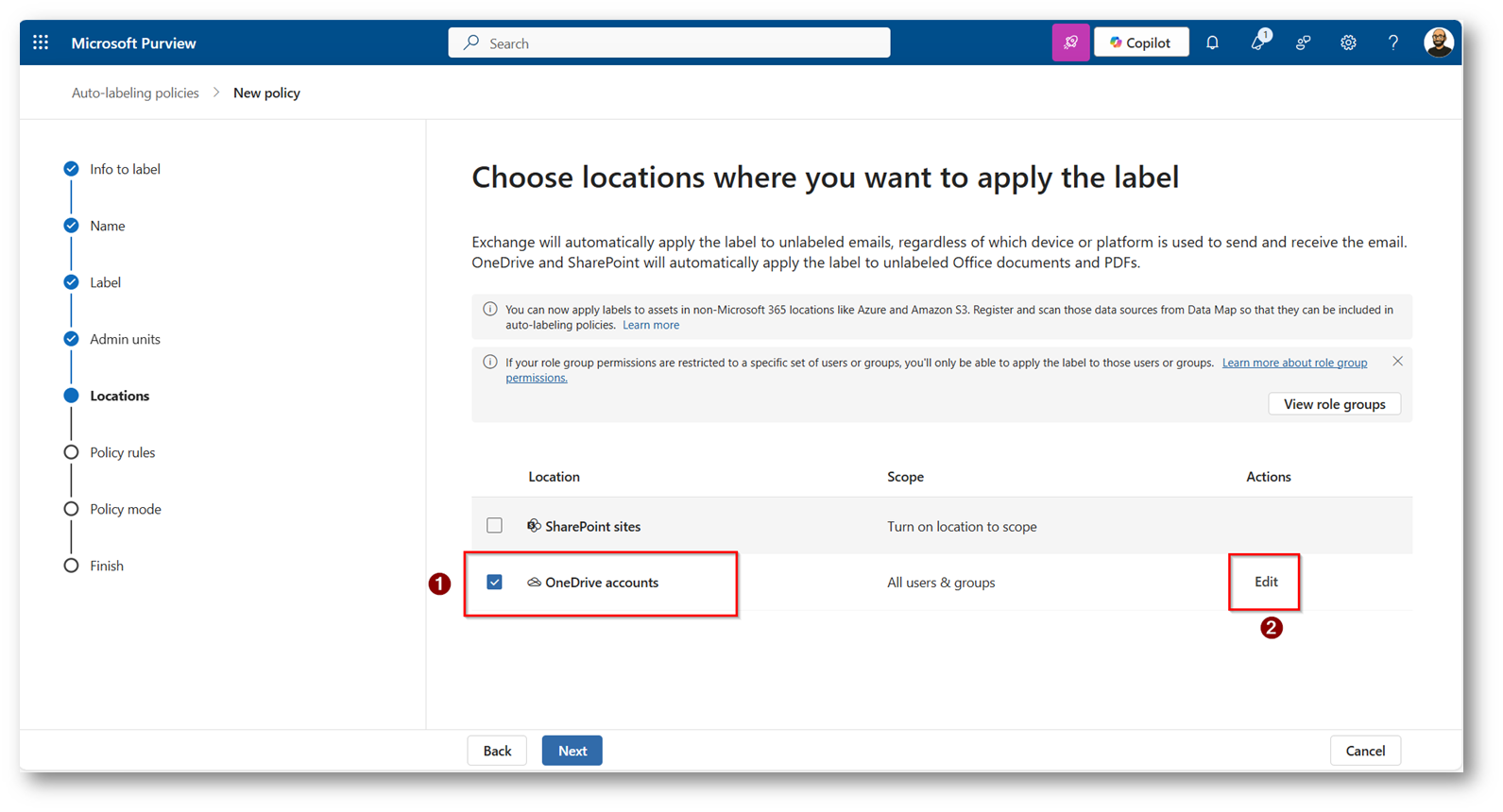Click into the Search field
Image resolution: width=1503 pixels, height=812 pixels.
pyautogui.click(x=669, y=42)
